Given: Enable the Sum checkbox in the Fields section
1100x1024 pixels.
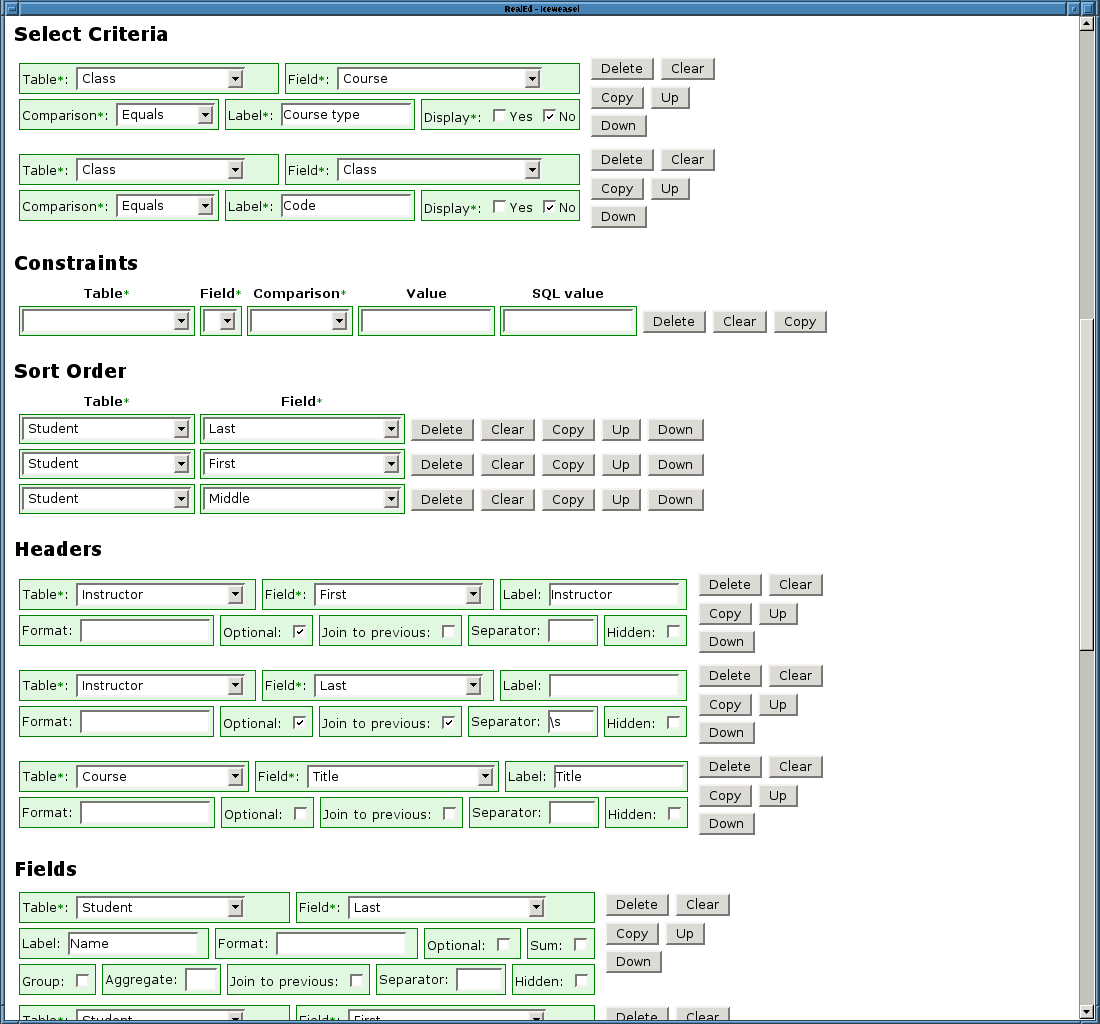Looking at the screenshot, I should pyautogui.click(x=580, y=945).
